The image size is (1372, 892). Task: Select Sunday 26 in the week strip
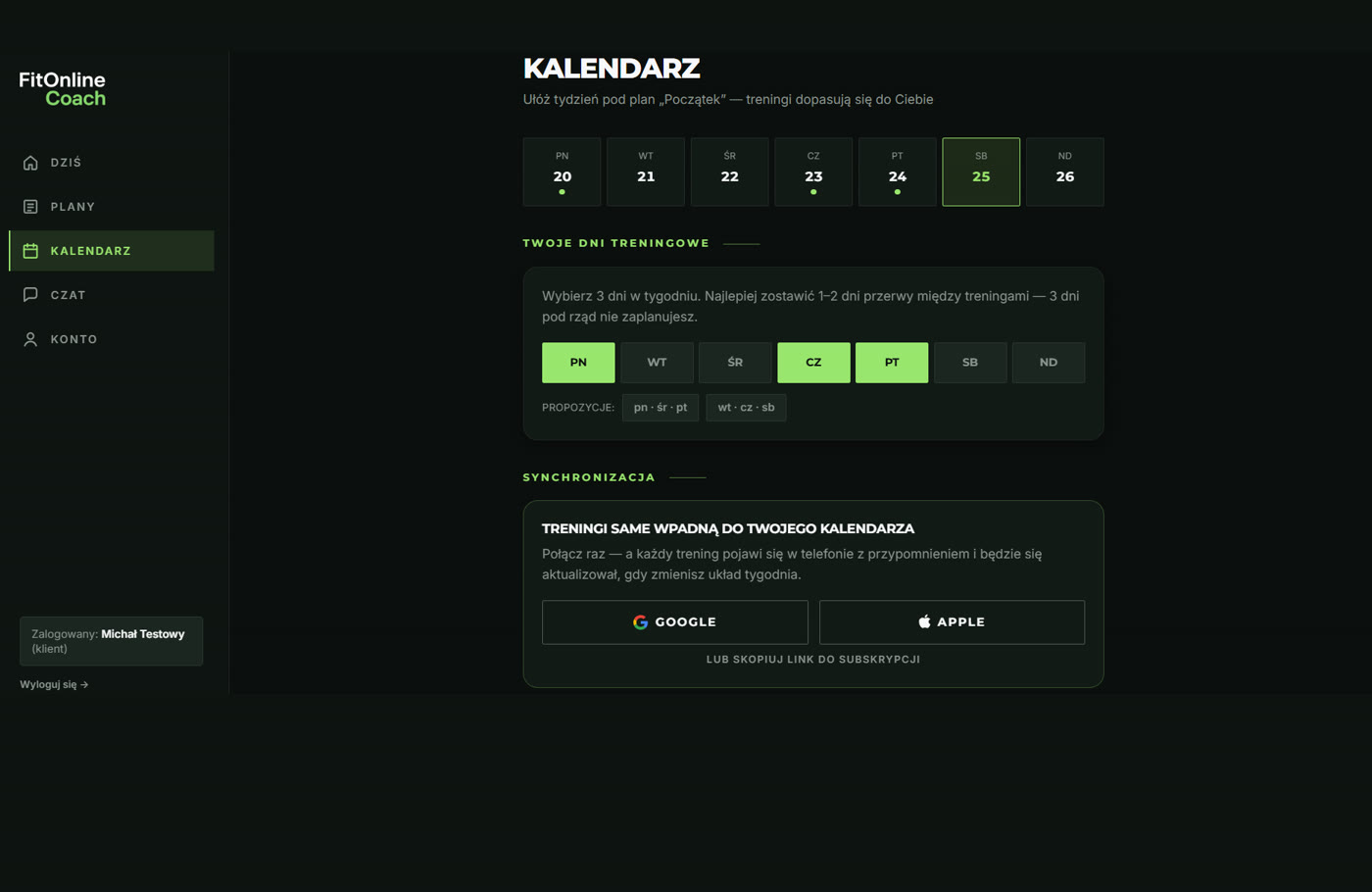click(x=1065, y=173)
